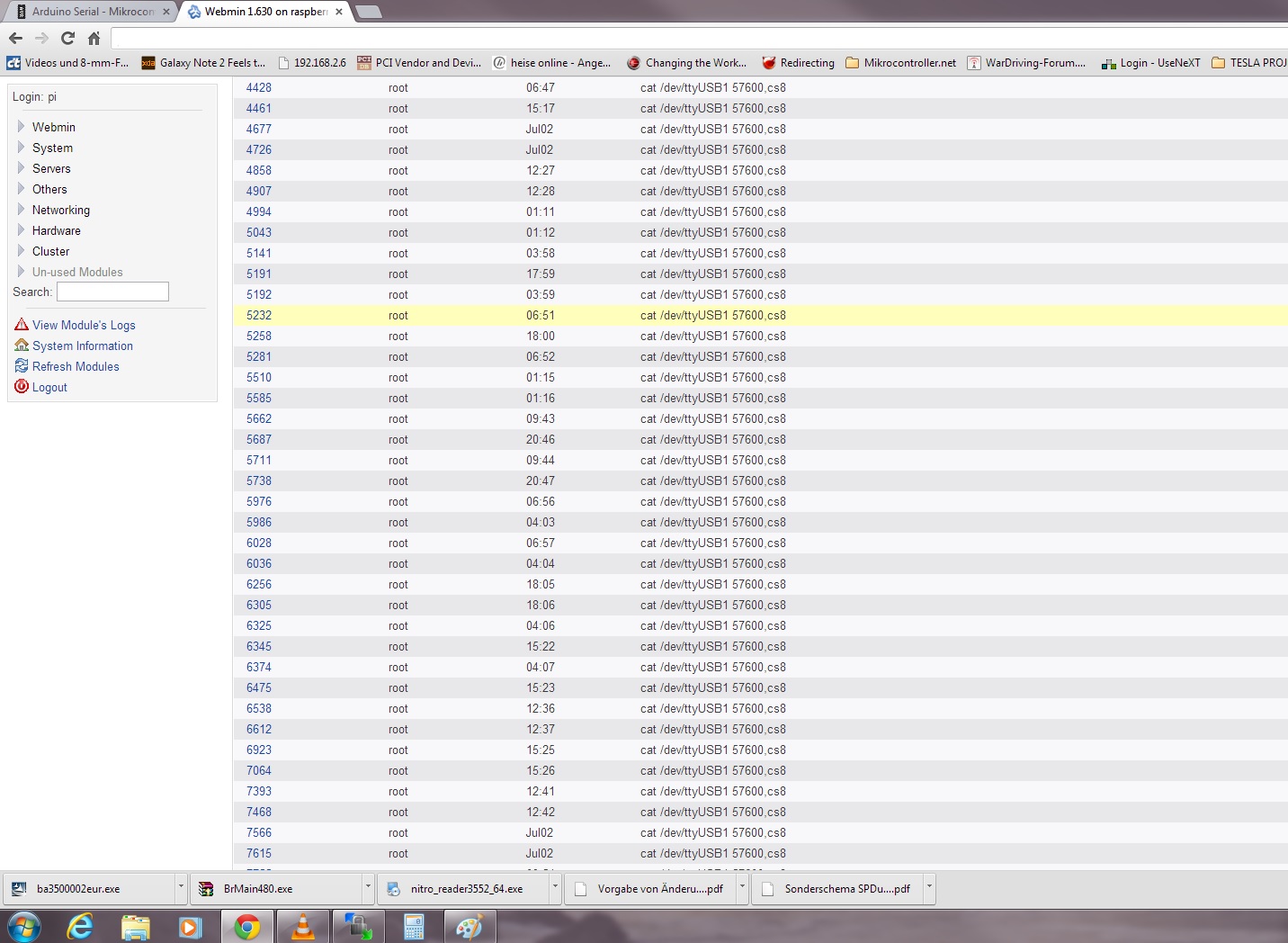Open heise online bookmark
The height and width of the screenshot is (943, 1288).
[551, 63]
